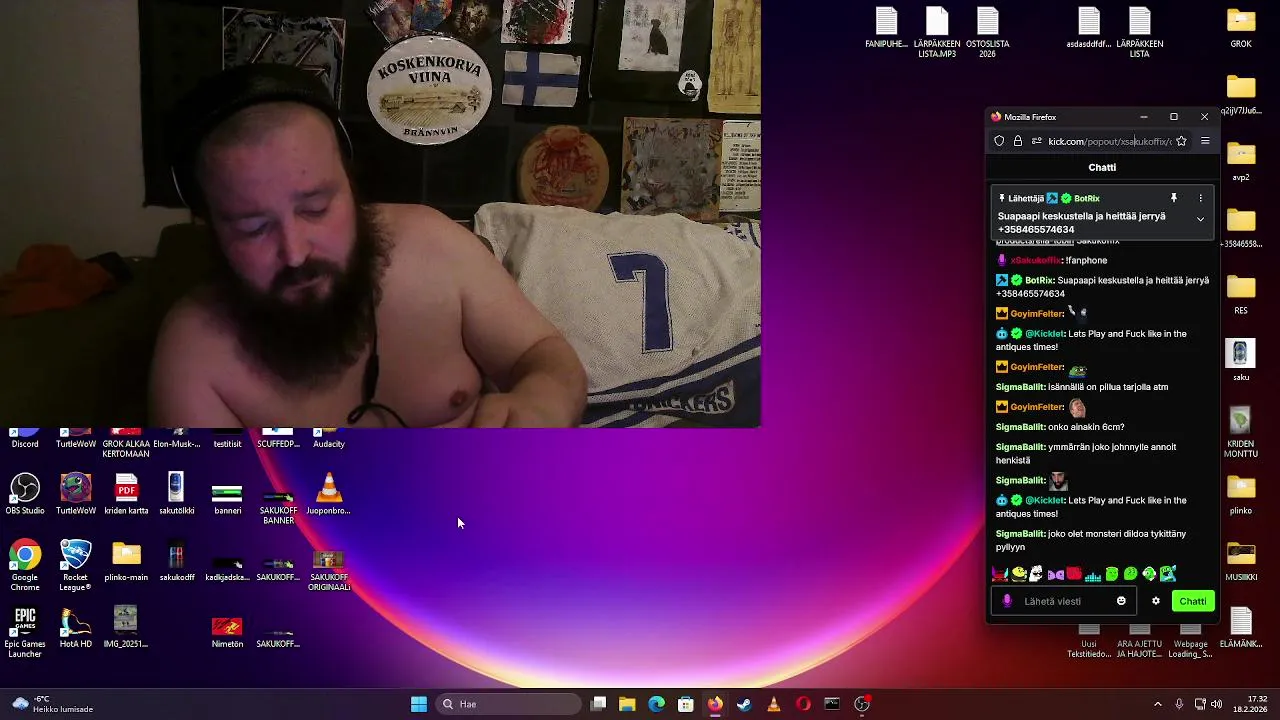The height and width of the screenshot is (720, 1280).
Task: Select the IMG_20251 image file
Action: pos(126,627)
